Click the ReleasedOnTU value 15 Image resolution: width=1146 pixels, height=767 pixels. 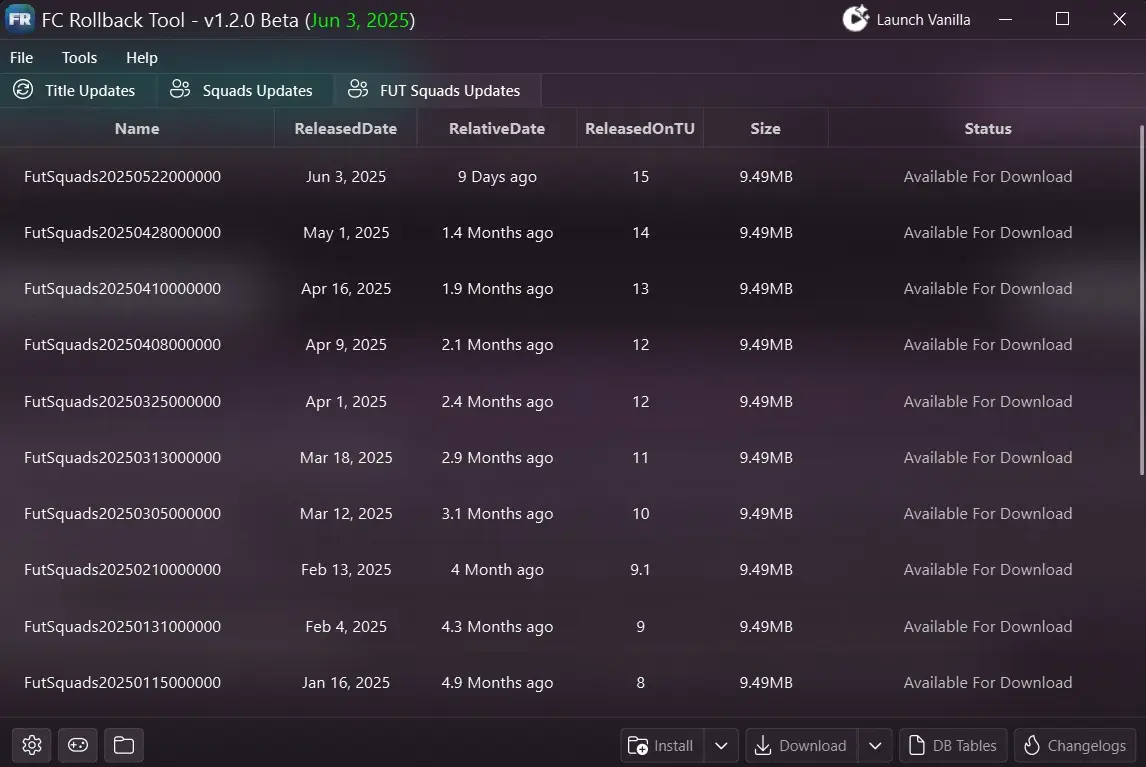[x=640, y=177]
